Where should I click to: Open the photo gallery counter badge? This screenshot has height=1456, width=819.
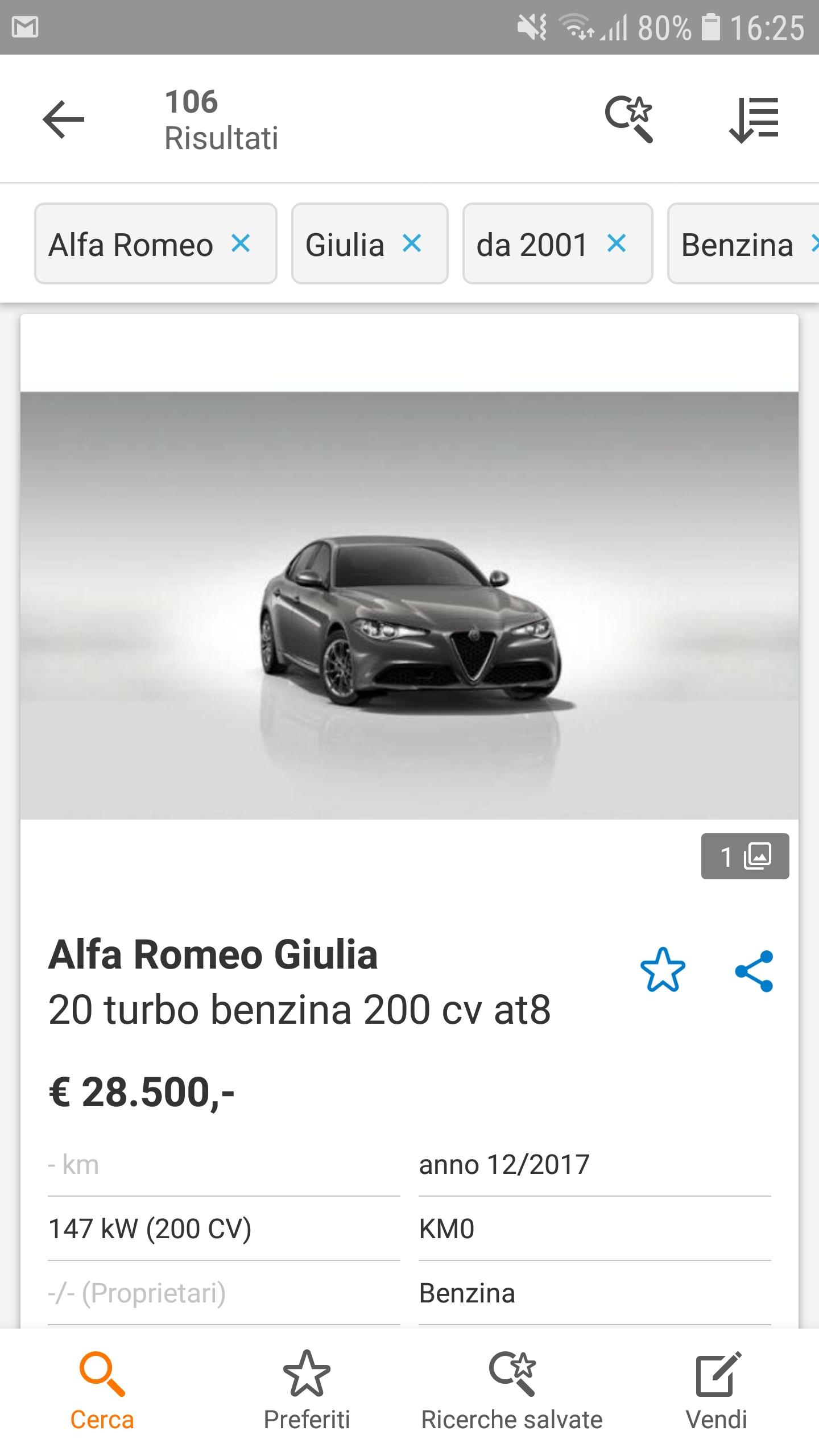(x=745, y=856)
